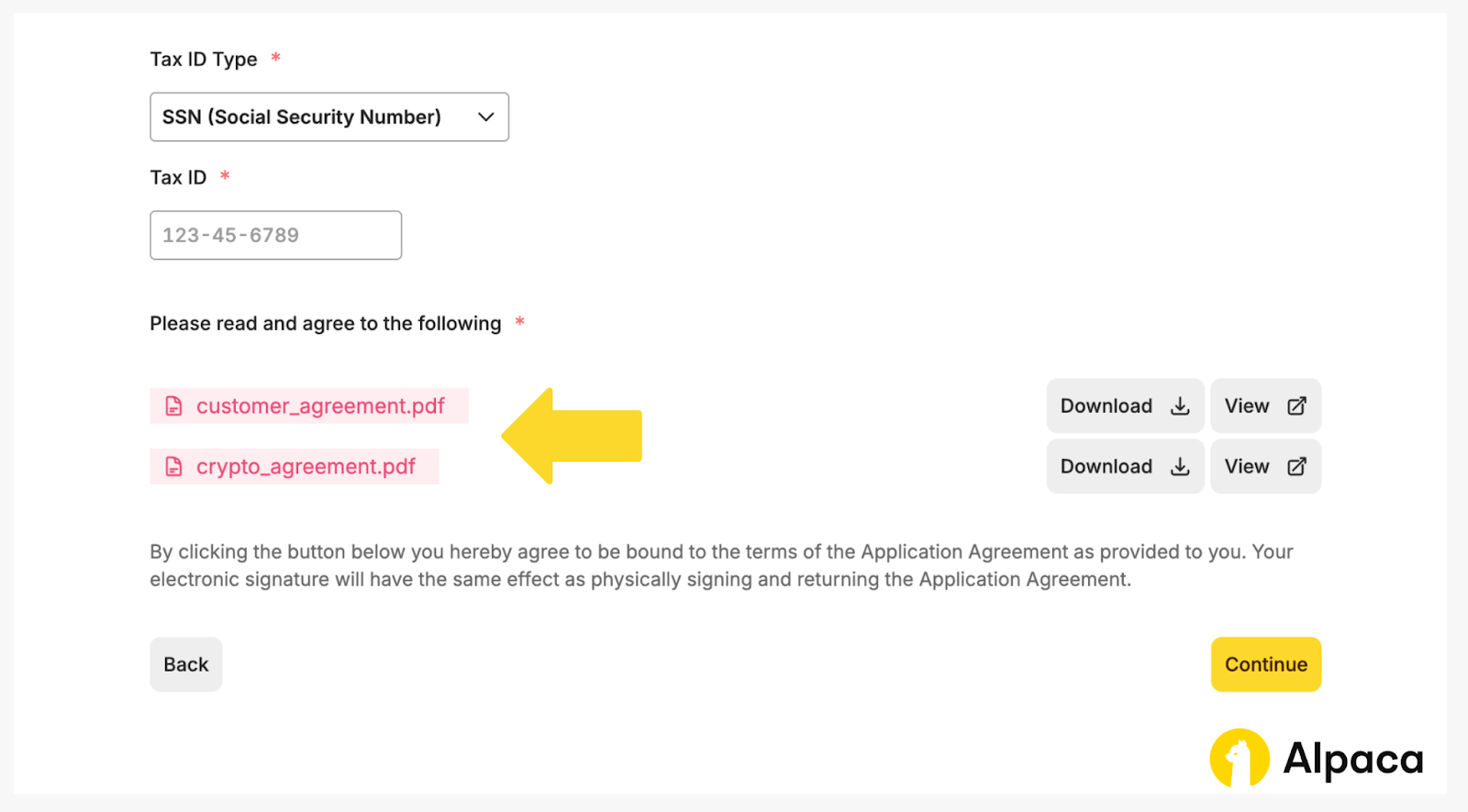The width and height of the screenshot is (1468, 812).
Task: Click external-link icon for crypto agreement View
Action: (1296, 467)
